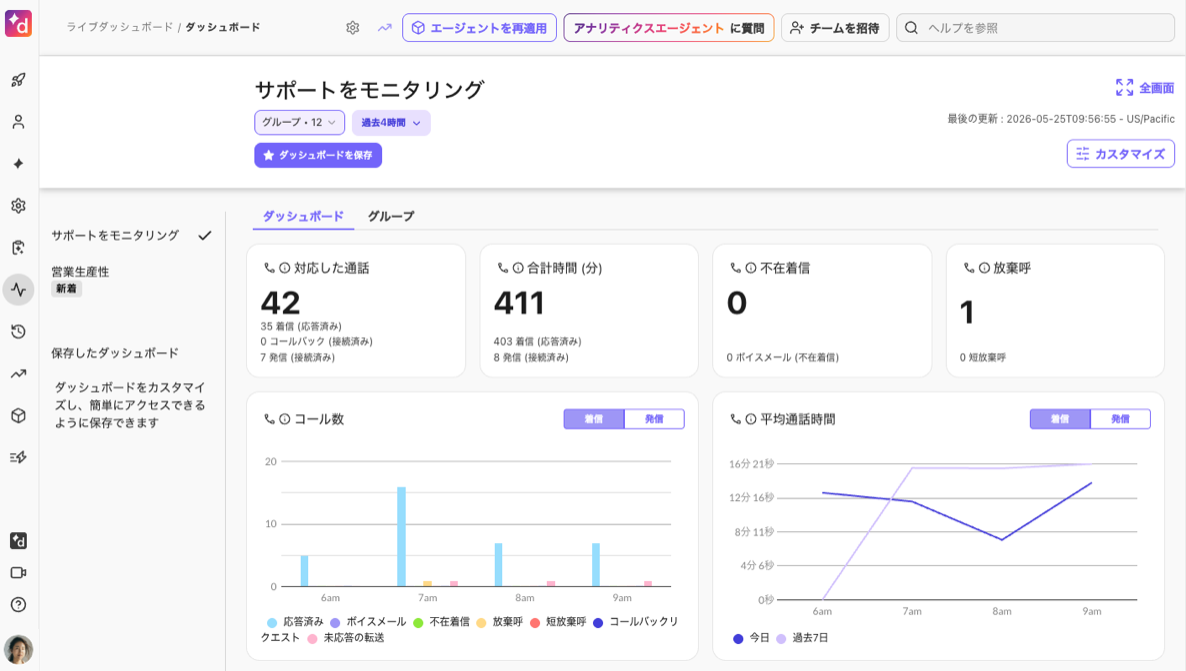Focus the ヘルプを参照 search field
The height and width of the screenshot is (671, 1186).
(1035, 28)
